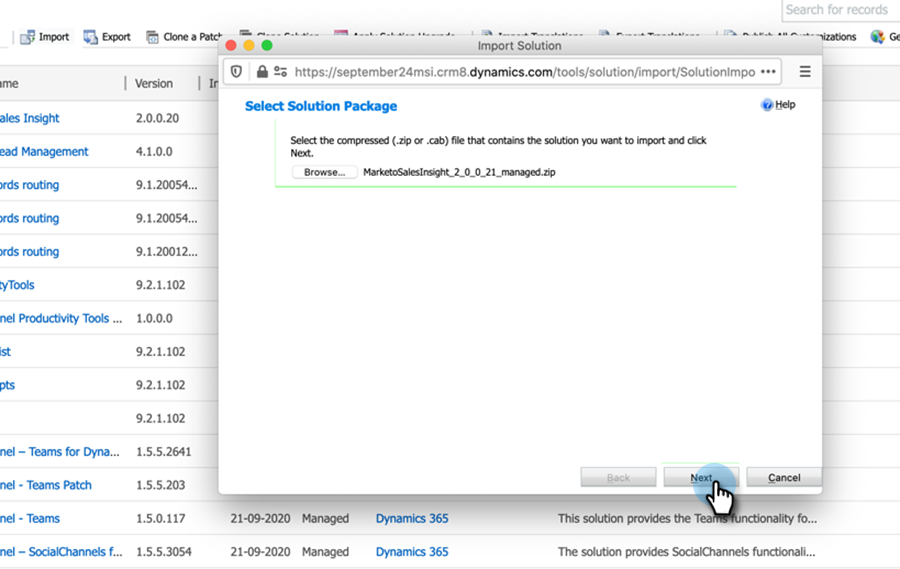Close the Import Solution window with the red button
Image resolution: width=900 pixels, height=569 pixels.
click(x=231, y=45)
